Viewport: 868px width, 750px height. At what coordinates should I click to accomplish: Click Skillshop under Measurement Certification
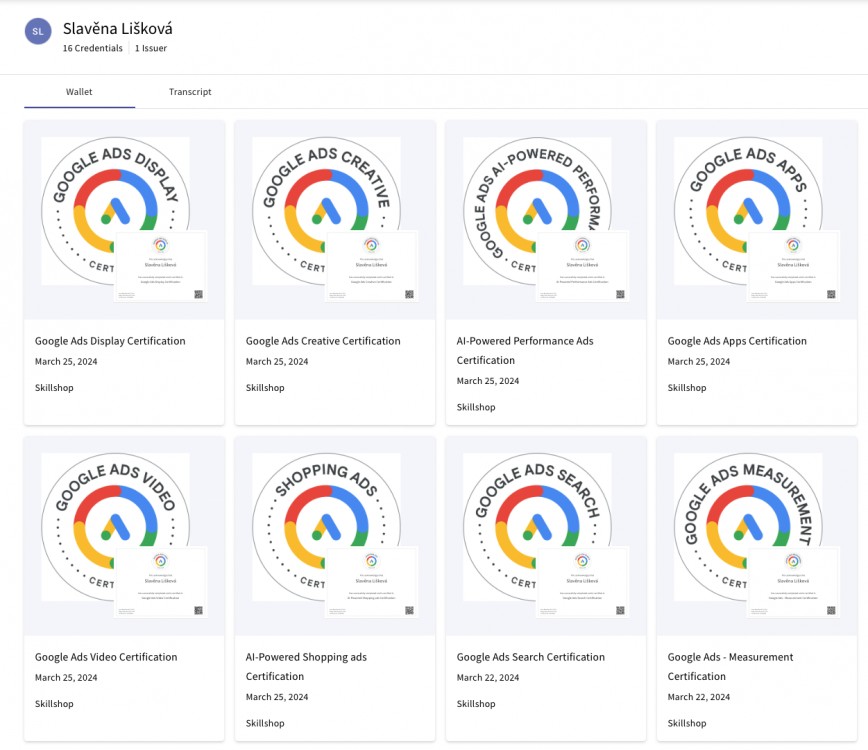(x=686, y=723)
